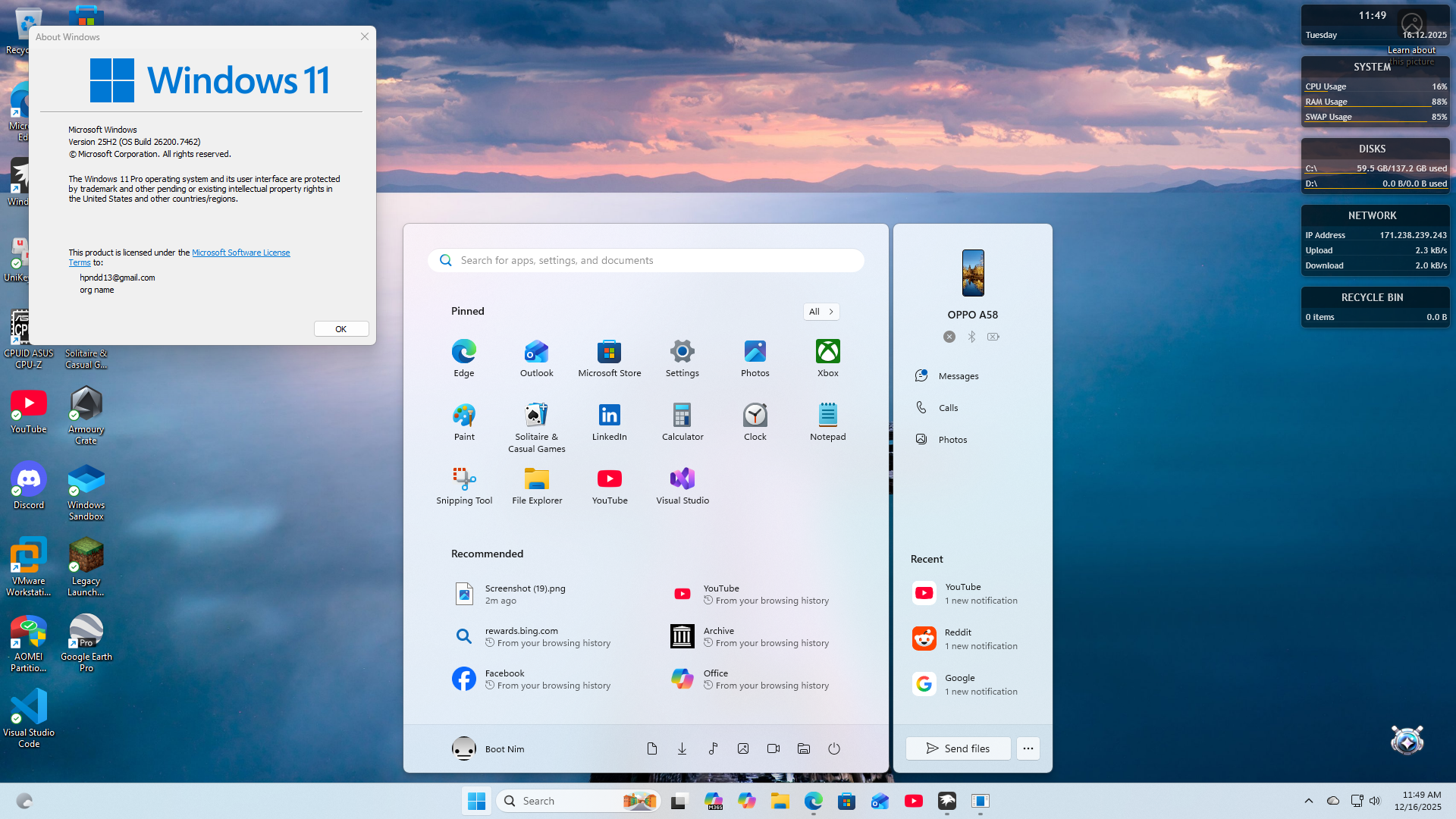The height and width of the screenshot is (819, 1456).
Task: Click the Power icon in the Start menu
Action: 833,748
